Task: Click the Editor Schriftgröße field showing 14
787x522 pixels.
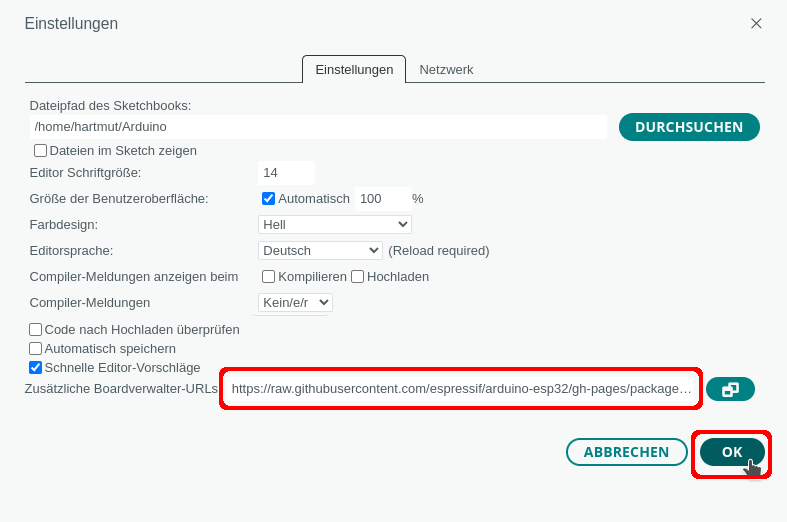Action: click(x=285, y=172)
